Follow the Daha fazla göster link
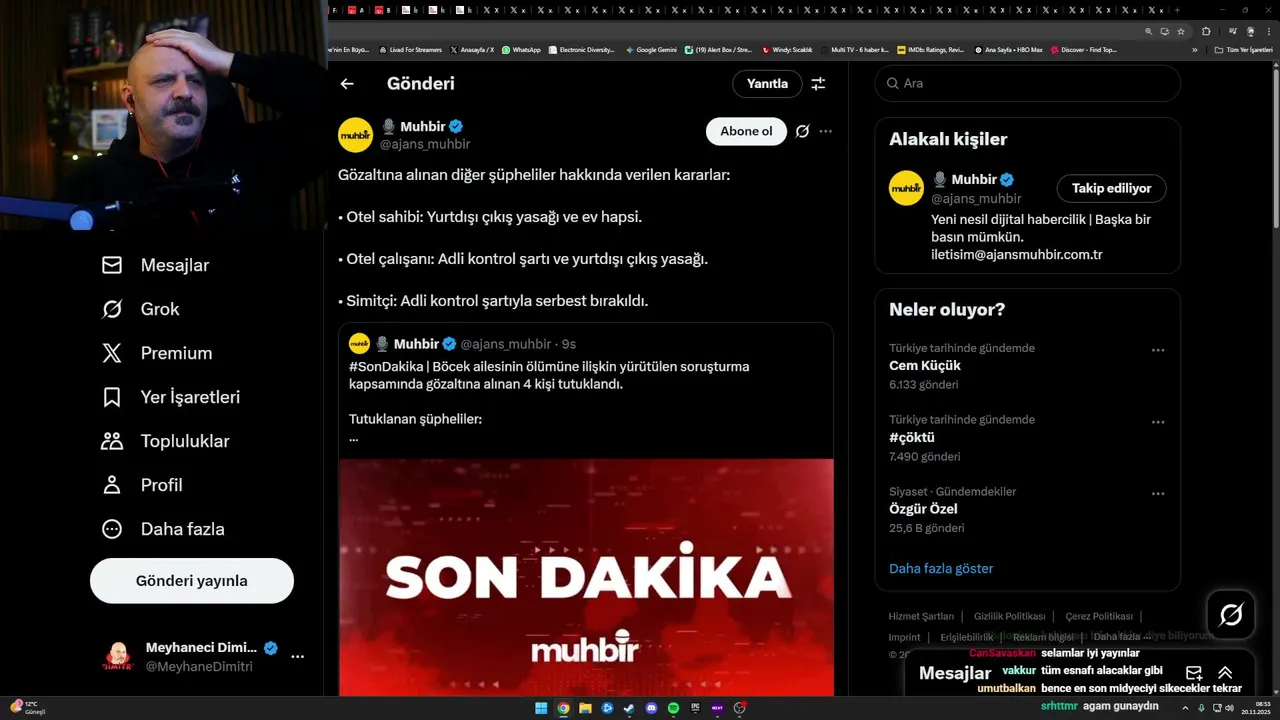Image resolution: width=1280 pixels, height=720 pixels. (941, 568)
